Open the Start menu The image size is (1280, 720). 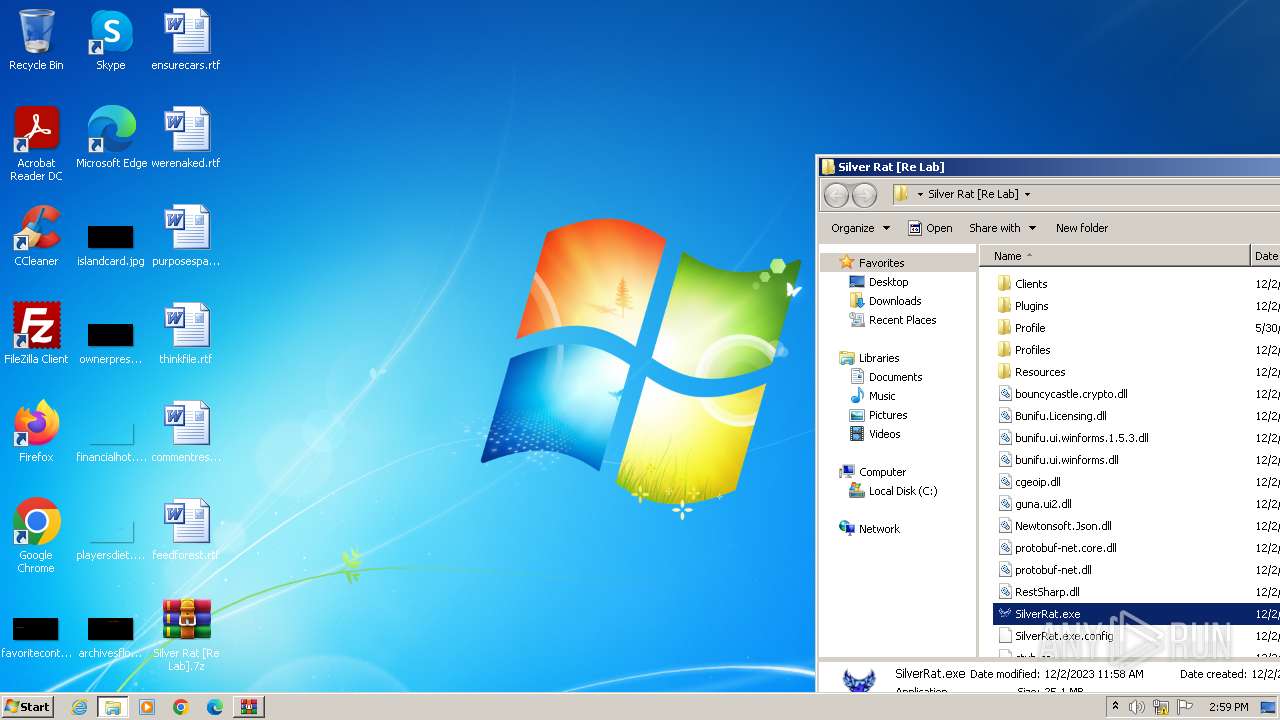[27, 707]
